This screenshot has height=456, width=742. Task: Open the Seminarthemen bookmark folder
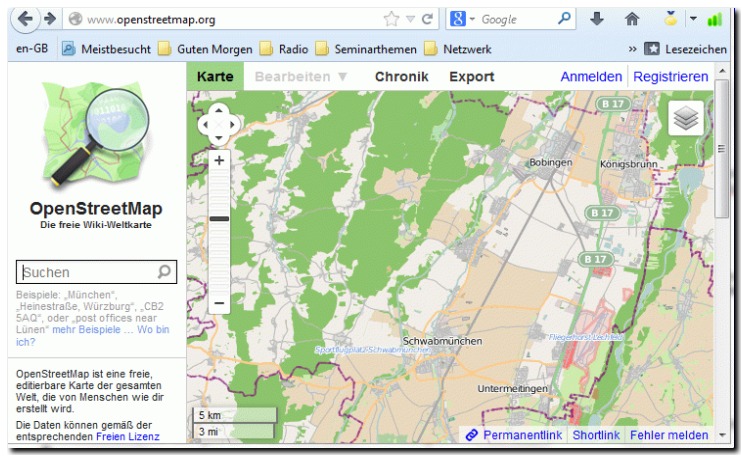point(366,49)
